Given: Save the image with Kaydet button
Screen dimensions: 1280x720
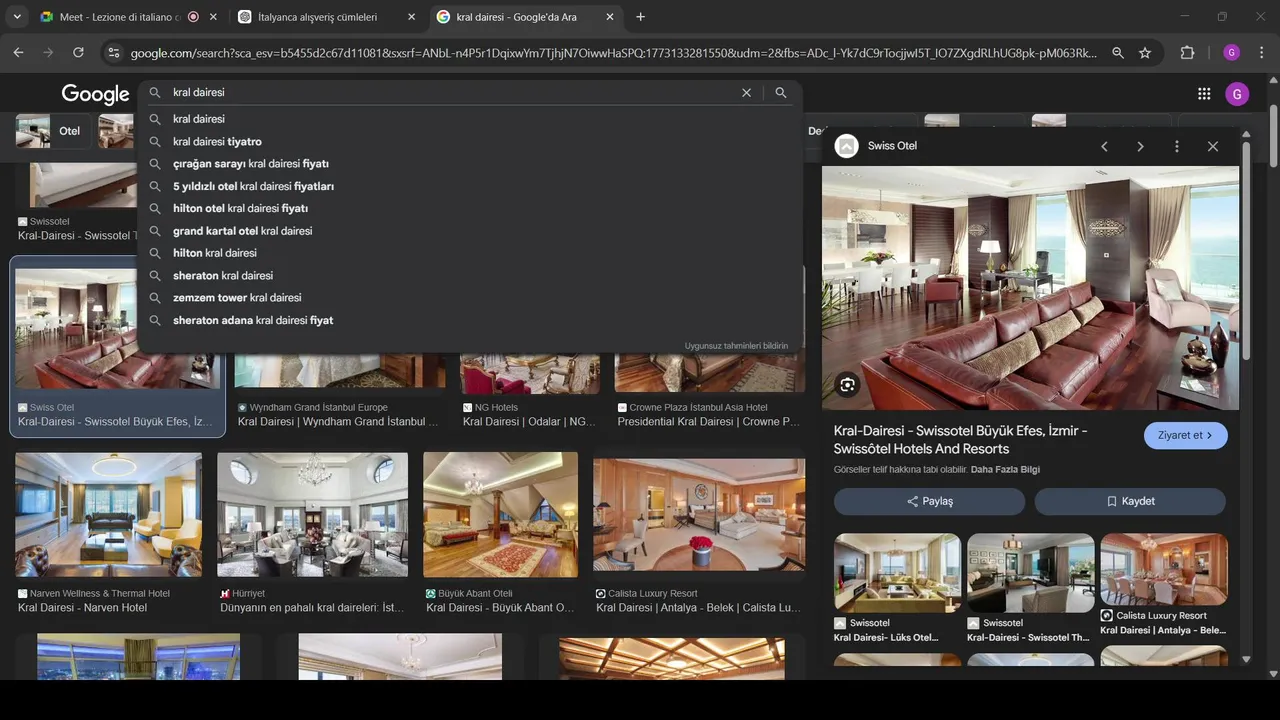Looking at the screenshot, I should tap(1130, 501).
